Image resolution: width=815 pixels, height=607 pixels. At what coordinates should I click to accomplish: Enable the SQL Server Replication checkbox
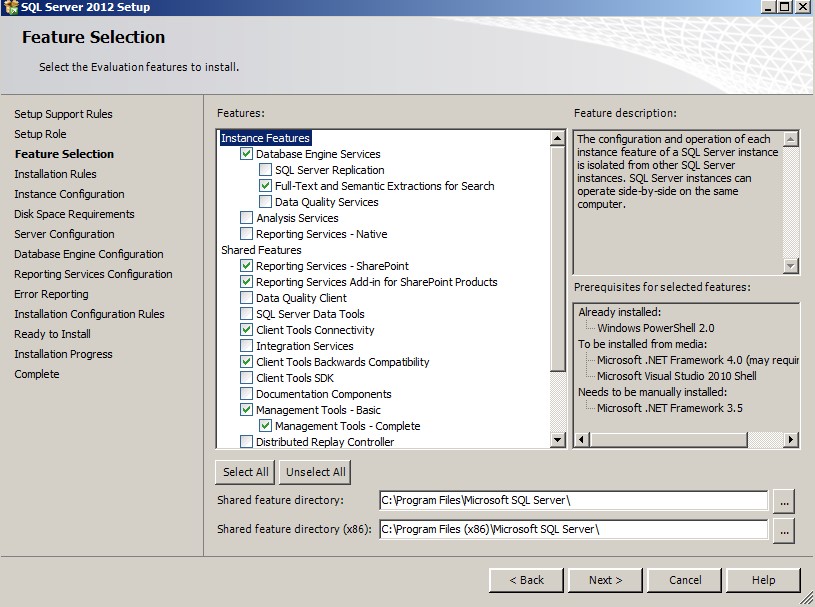[266, 170]
